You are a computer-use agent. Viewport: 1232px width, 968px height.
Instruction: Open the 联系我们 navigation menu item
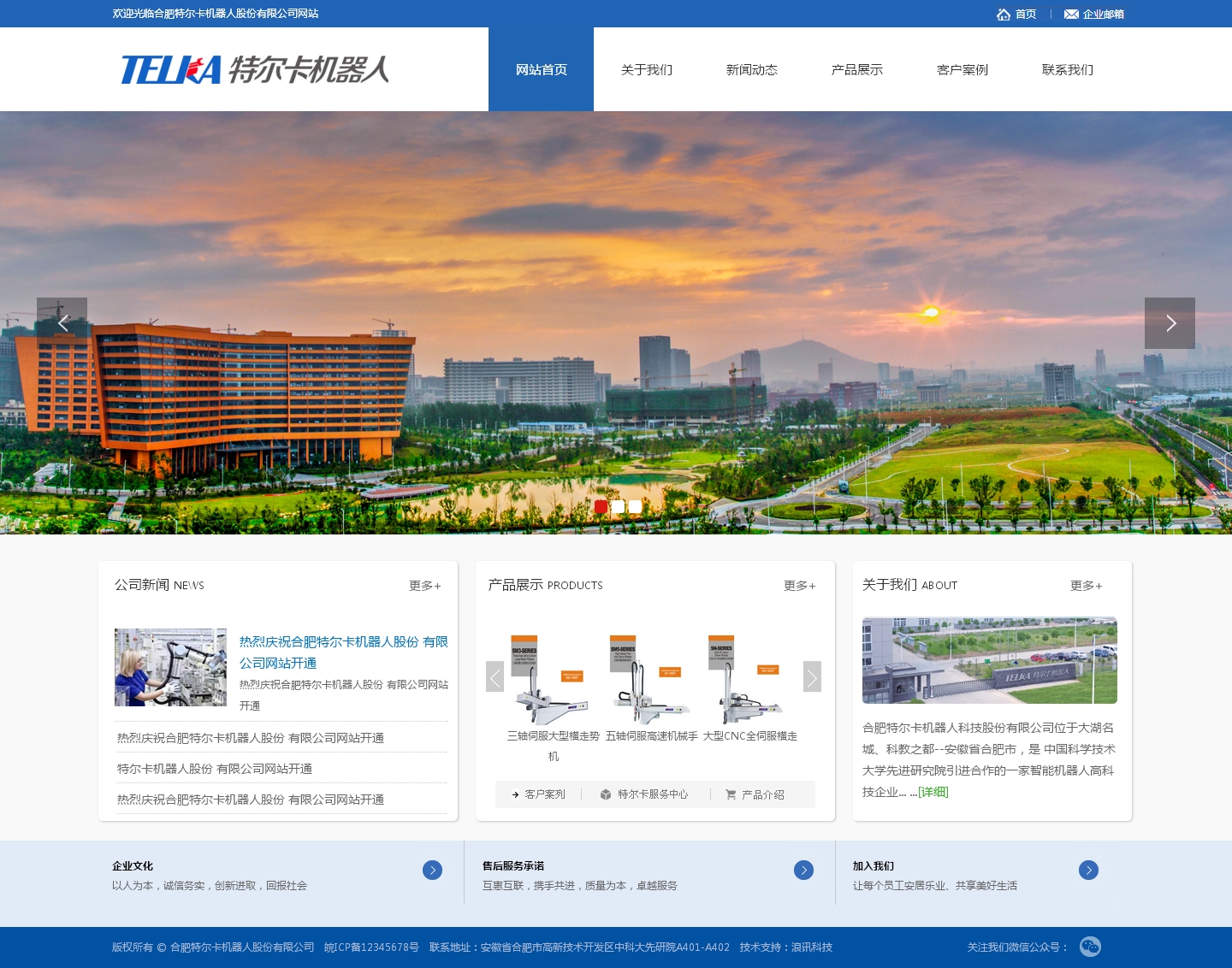point(1067,70)
